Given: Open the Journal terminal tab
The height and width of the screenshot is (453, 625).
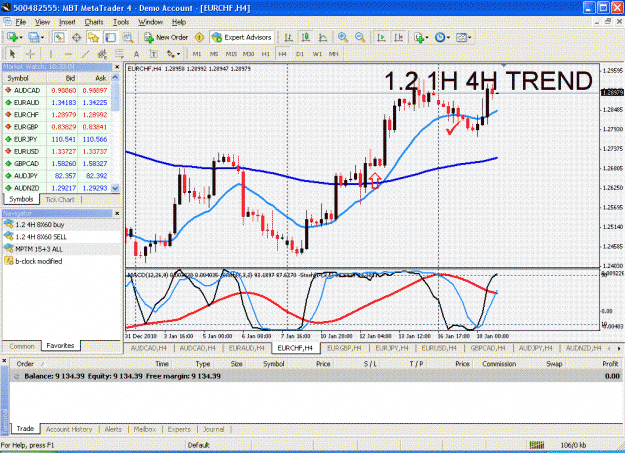Looking at the screenshot, I should tap(214, 429).
